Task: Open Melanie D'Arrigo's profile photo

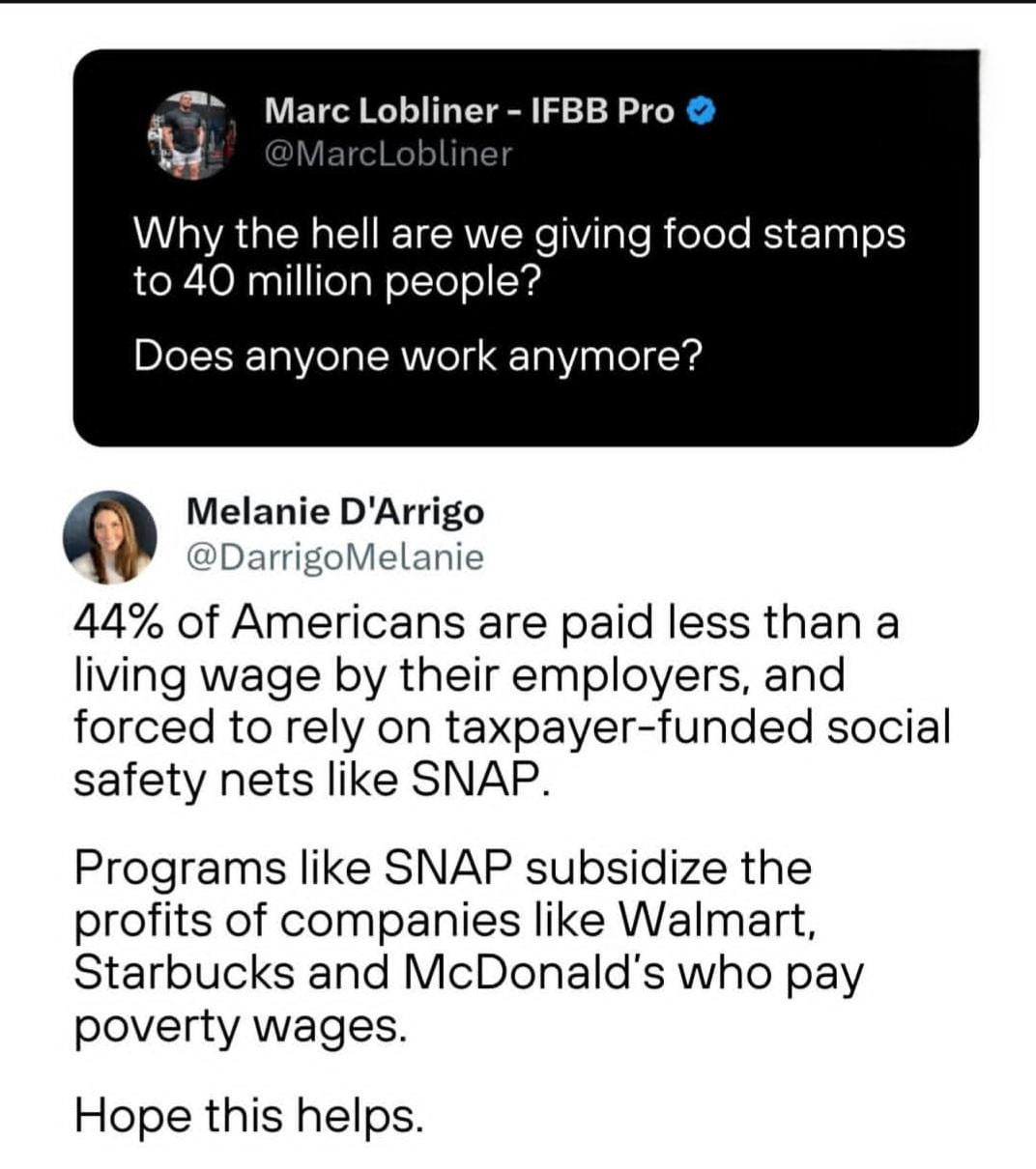Action: point(109,536)
